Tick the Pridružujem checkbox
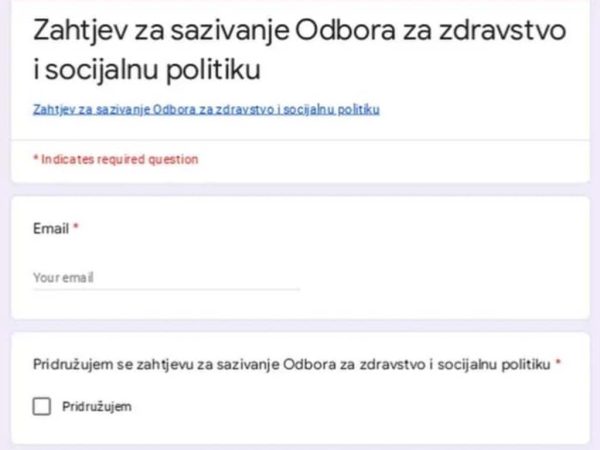600x450 pixels. click(41, 406)
